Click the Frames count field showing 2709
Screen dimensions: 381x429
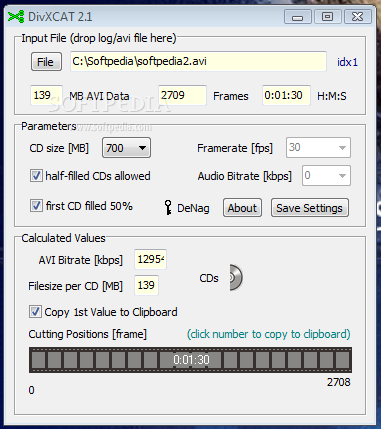pyautogui.click(x=182, y=95)
